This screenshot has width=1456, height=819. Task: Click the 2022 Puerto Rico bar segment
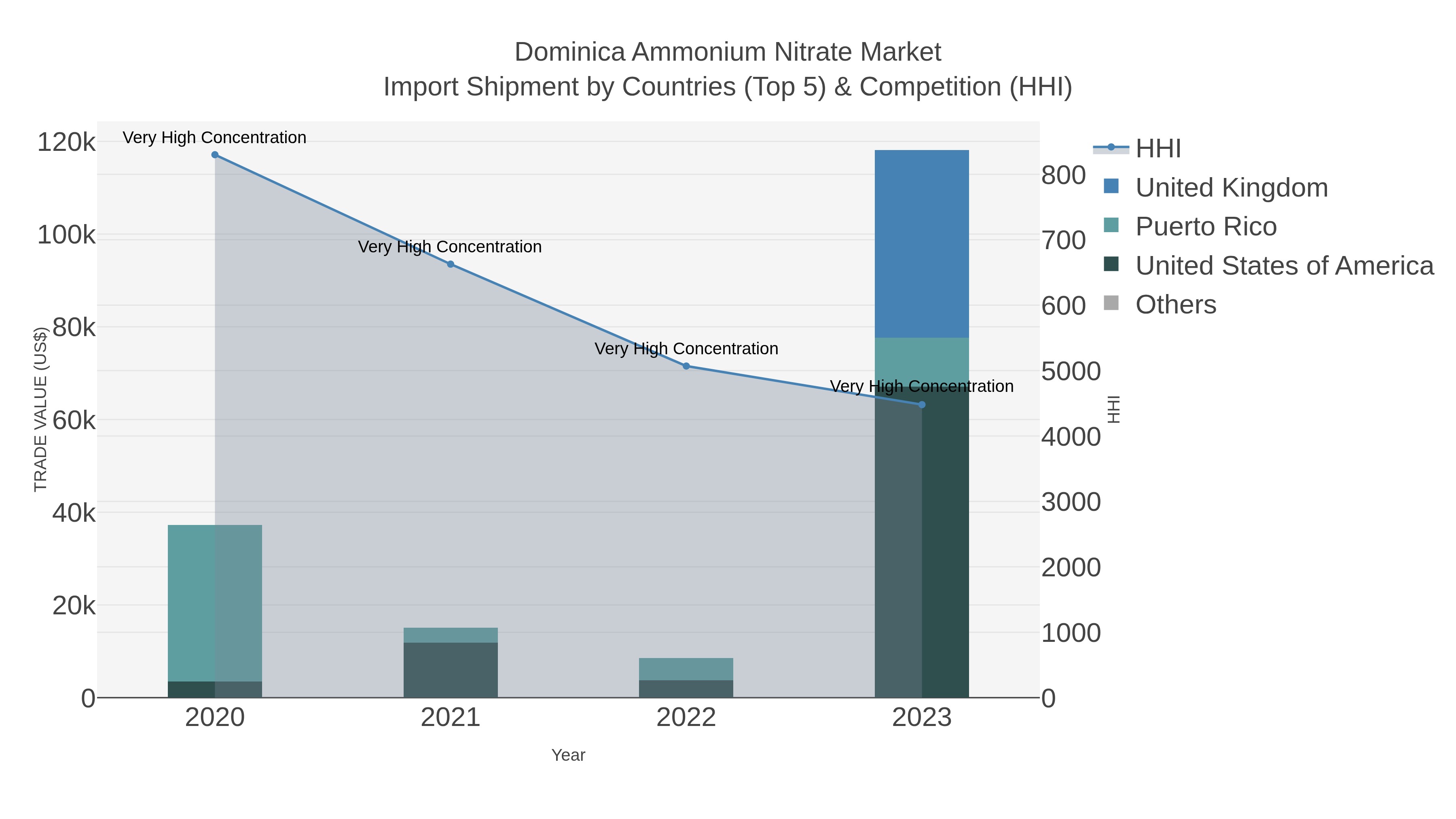686,669
